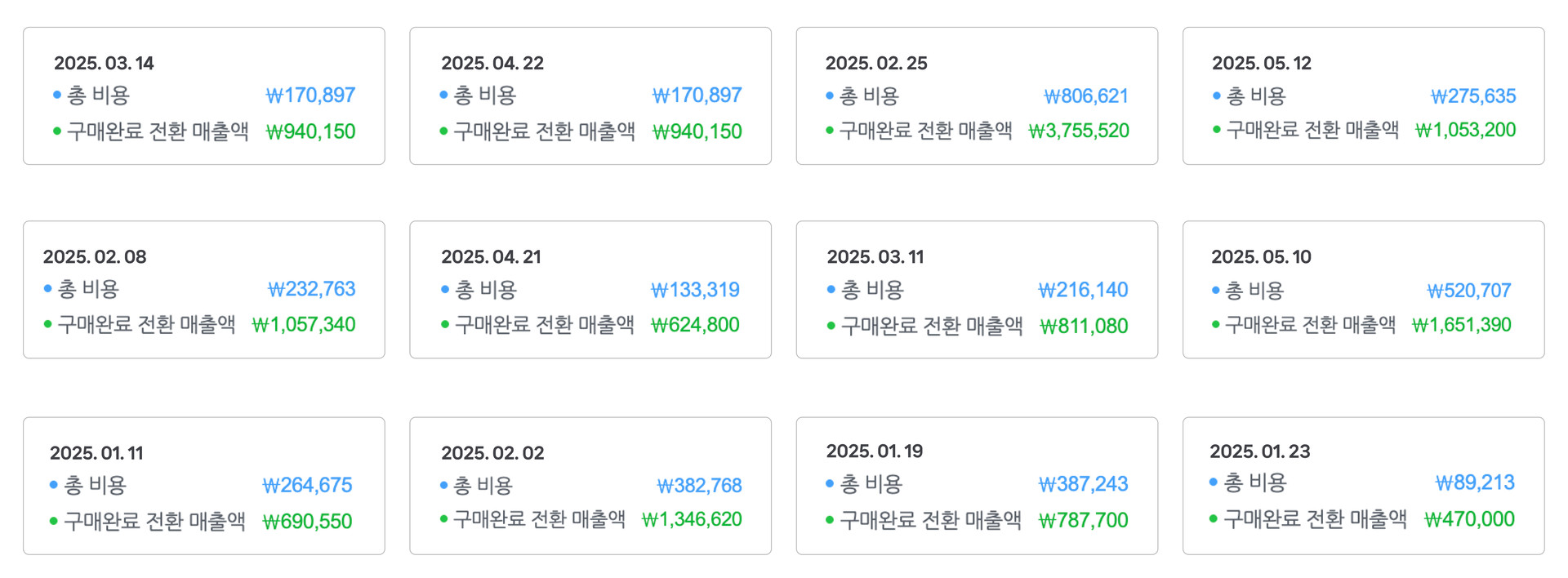The height and width of the screenshot is (578, 1568).
Task: Click the ₩264,675 cost in 01. 11 card
Action: point(307,486)
